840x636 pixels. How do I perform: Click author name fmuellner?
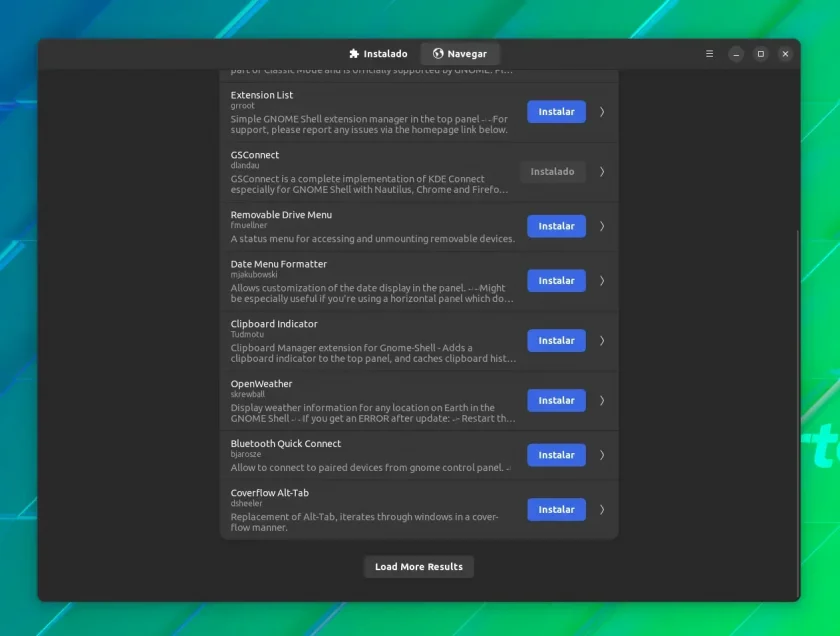pyautogui.click(x=249, y=225)
